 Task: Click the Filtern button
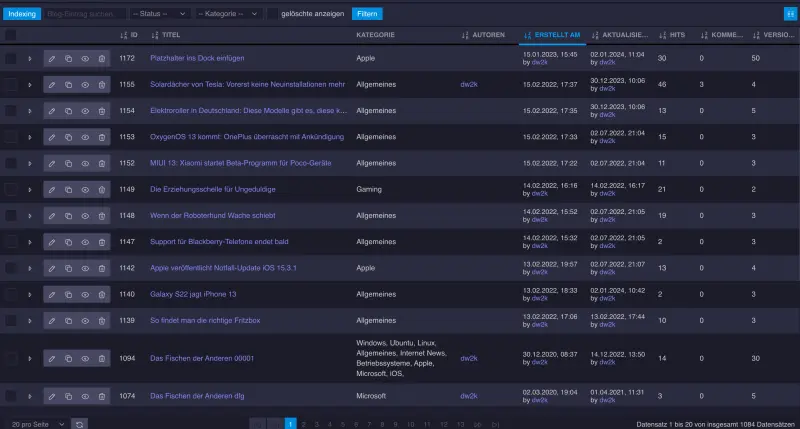[367, 14]
